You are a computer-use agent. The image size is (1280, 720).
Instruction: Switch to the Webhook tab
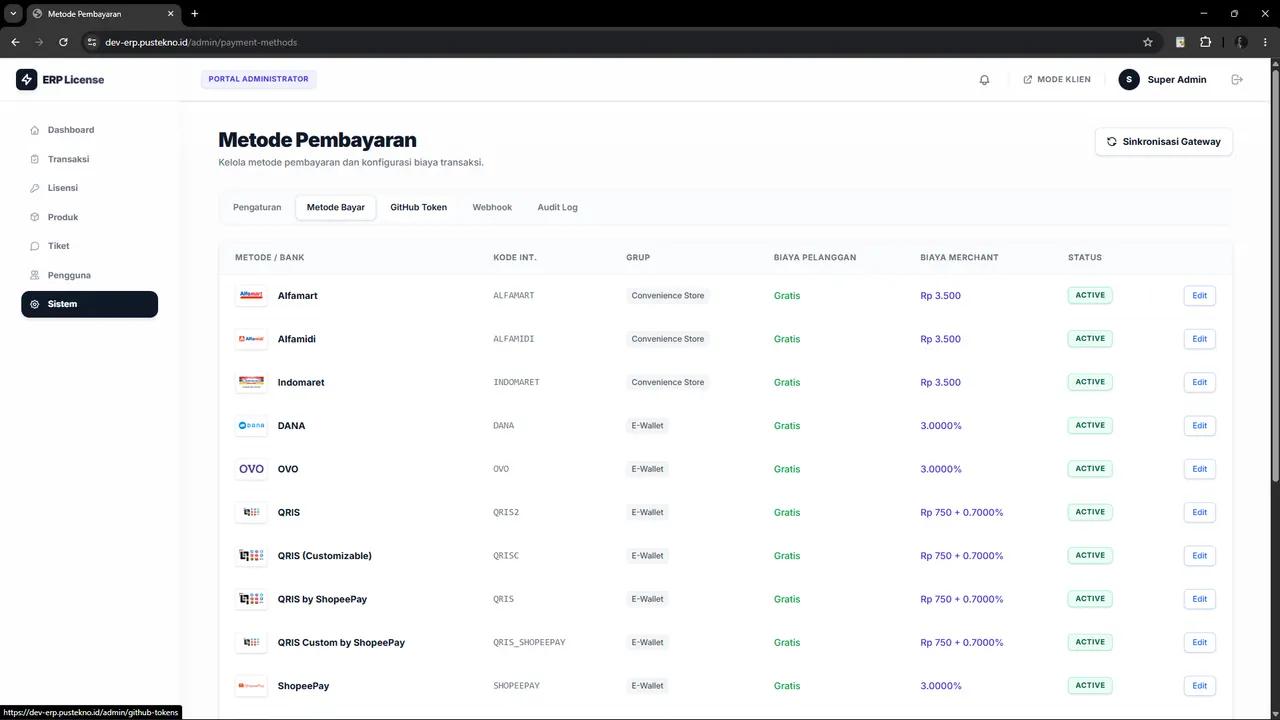pos(492,207)
